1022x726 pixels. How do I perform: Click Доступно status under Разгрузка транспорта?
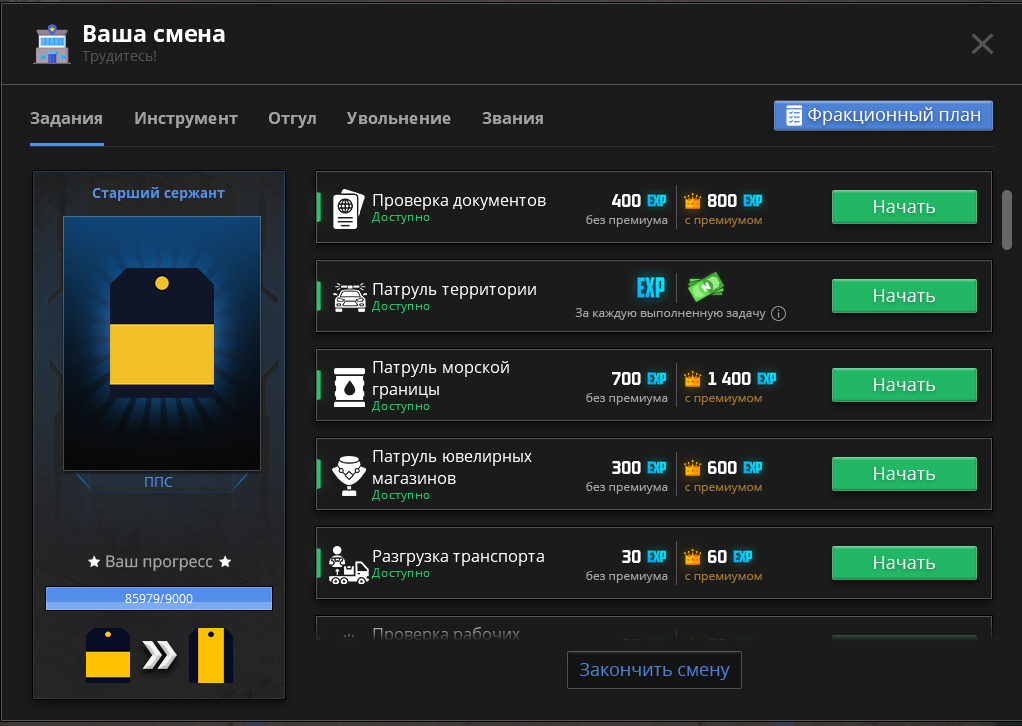[401, 574]
